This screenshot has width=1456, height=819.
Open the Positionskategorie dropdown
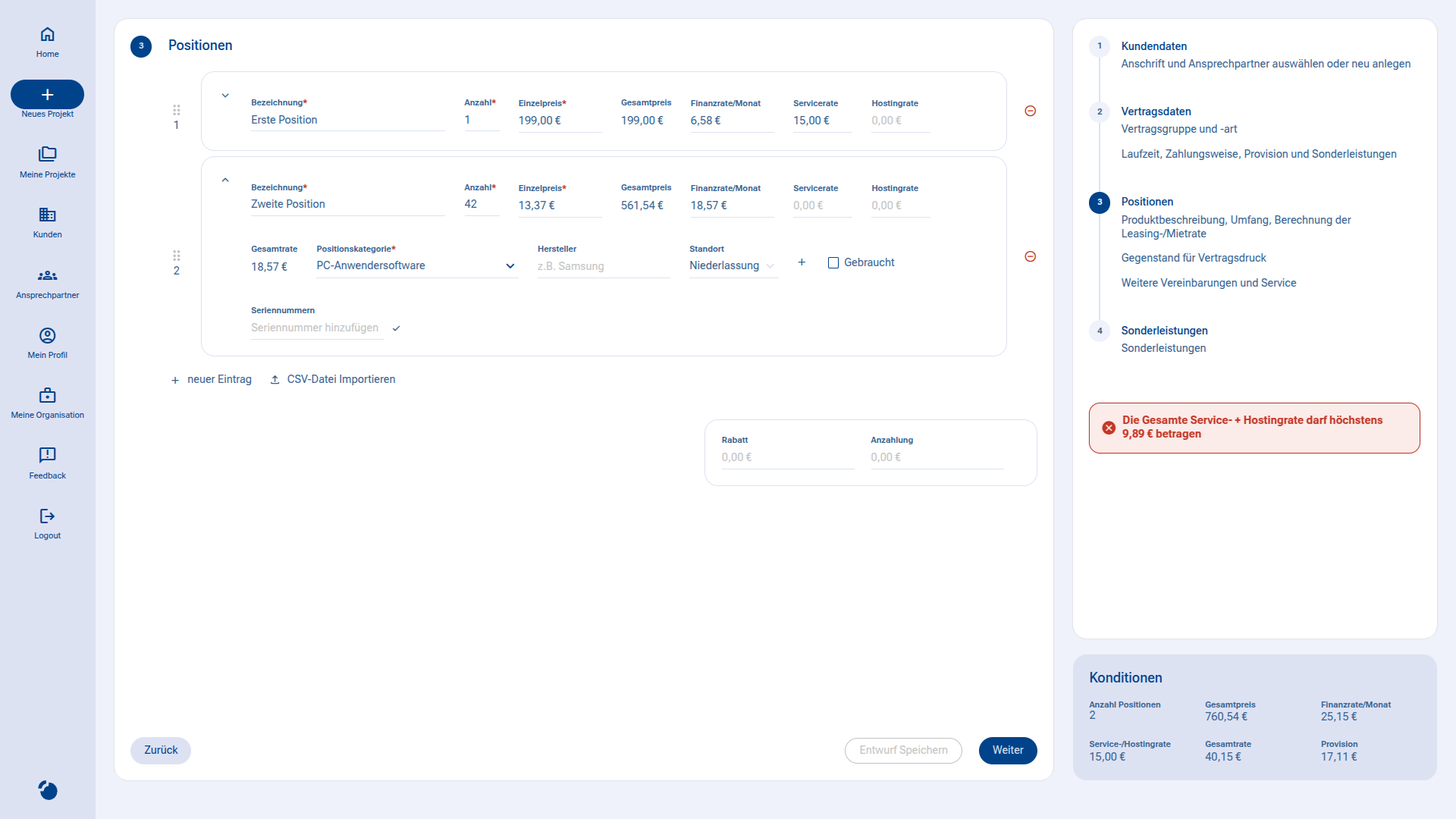[x=417, y=266]
